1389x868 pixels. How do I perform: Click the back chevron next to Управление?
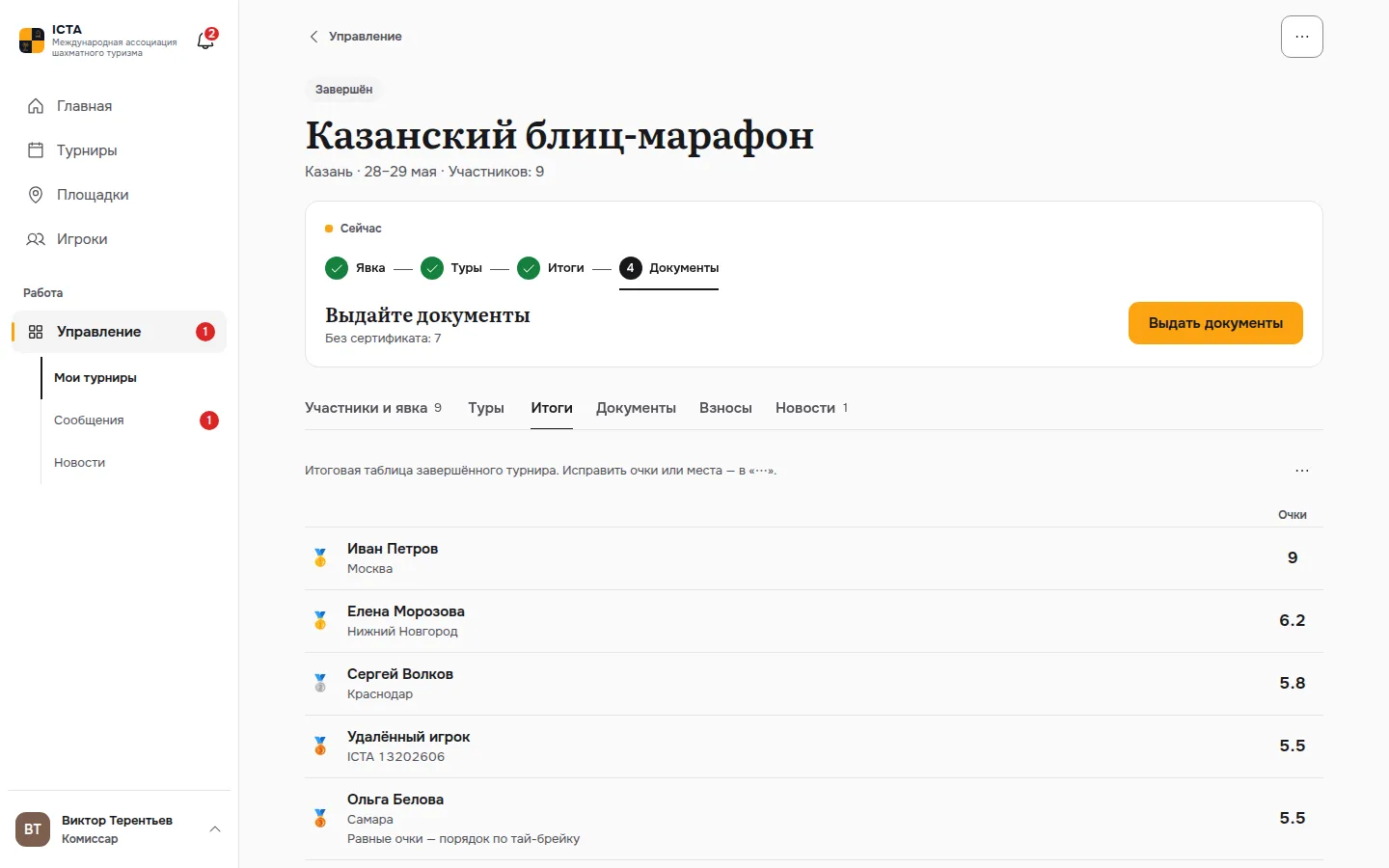pos(313,37)
